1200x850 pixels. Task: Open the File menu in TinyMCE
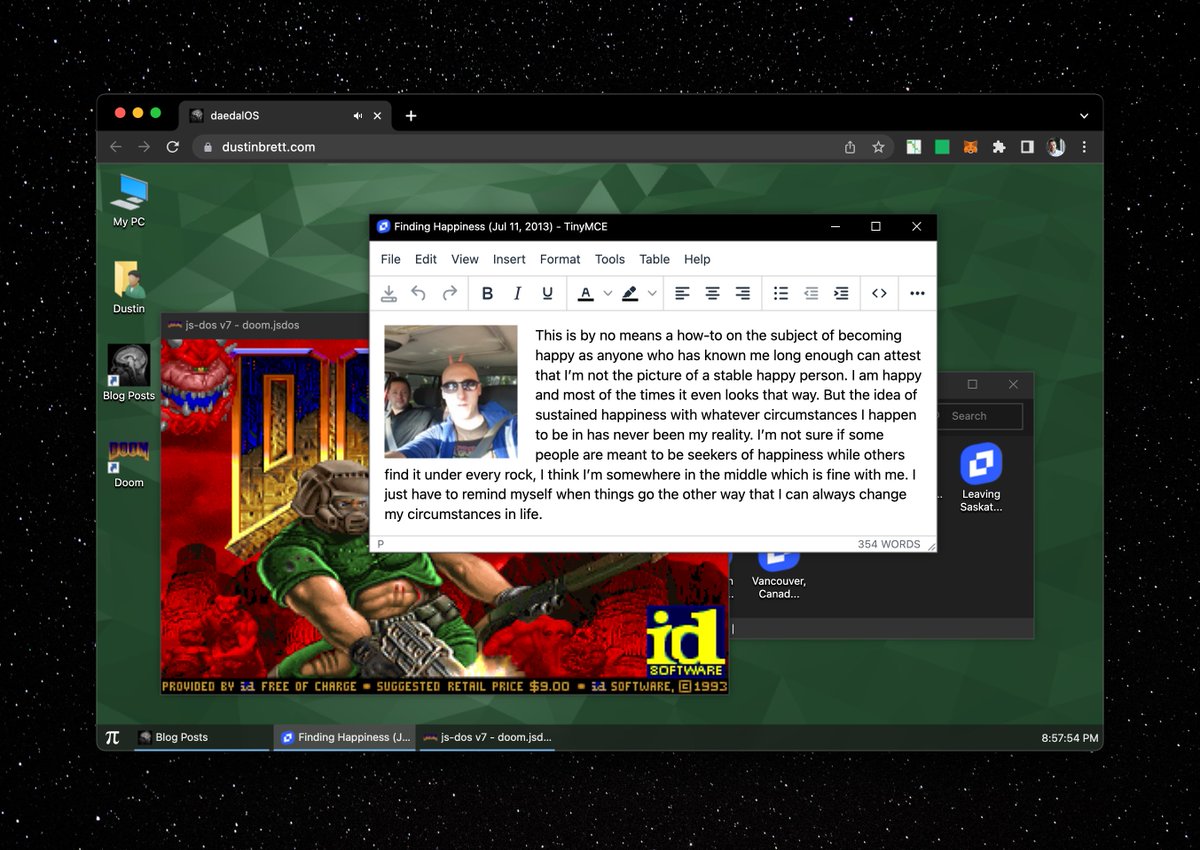pyautogui.click(x=391, y=259)
